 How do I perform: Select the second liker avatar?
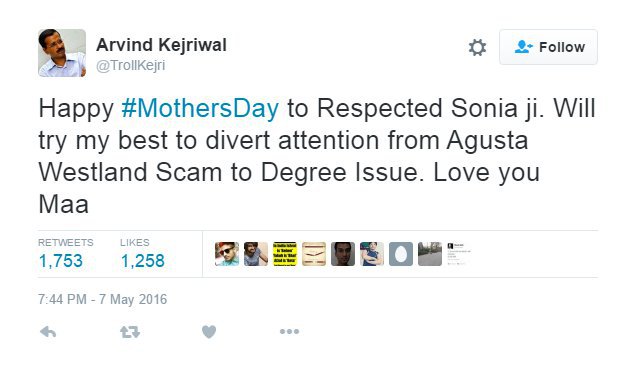256,254
